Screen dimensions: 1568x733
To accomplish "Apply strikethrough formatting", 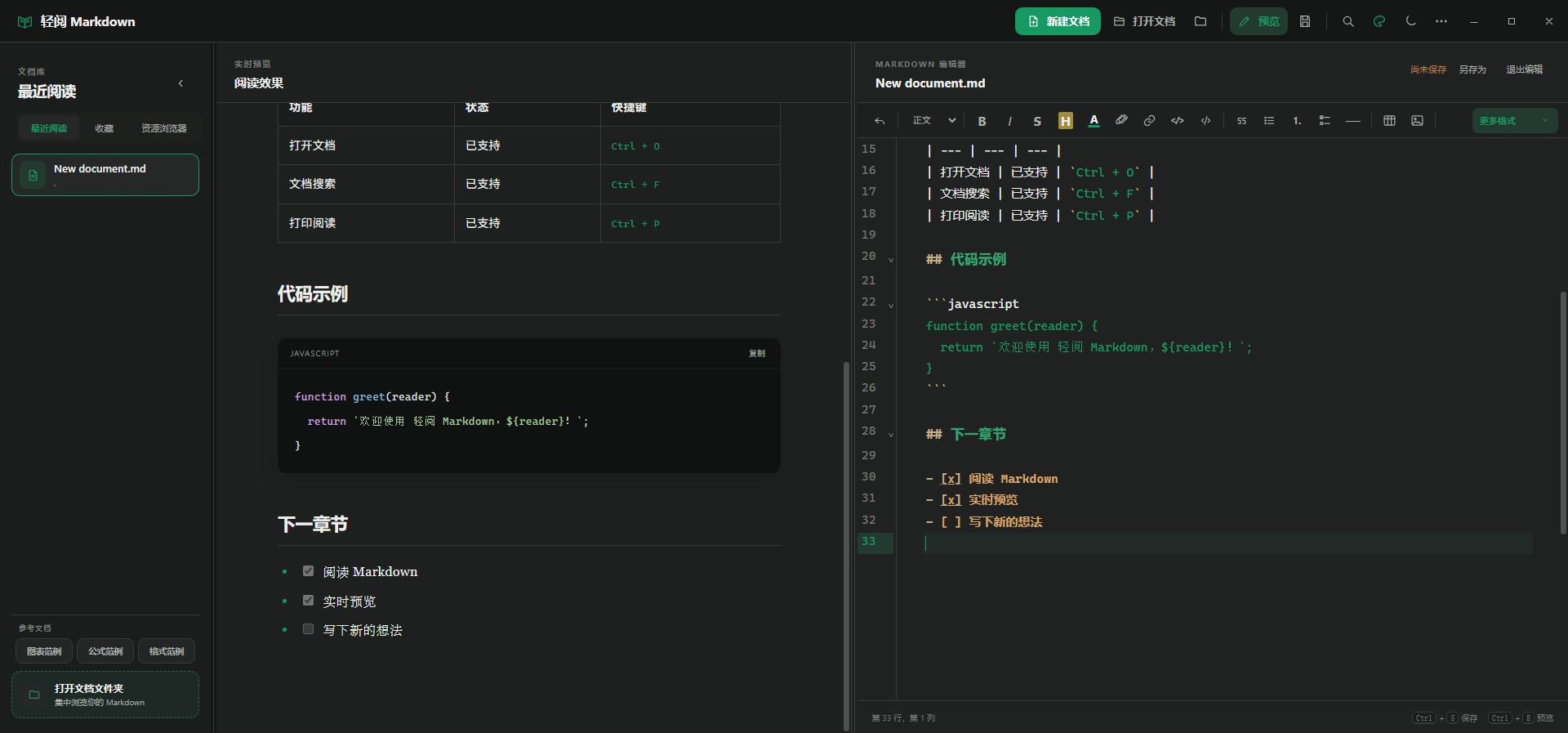I will (x=1037, y=121).
